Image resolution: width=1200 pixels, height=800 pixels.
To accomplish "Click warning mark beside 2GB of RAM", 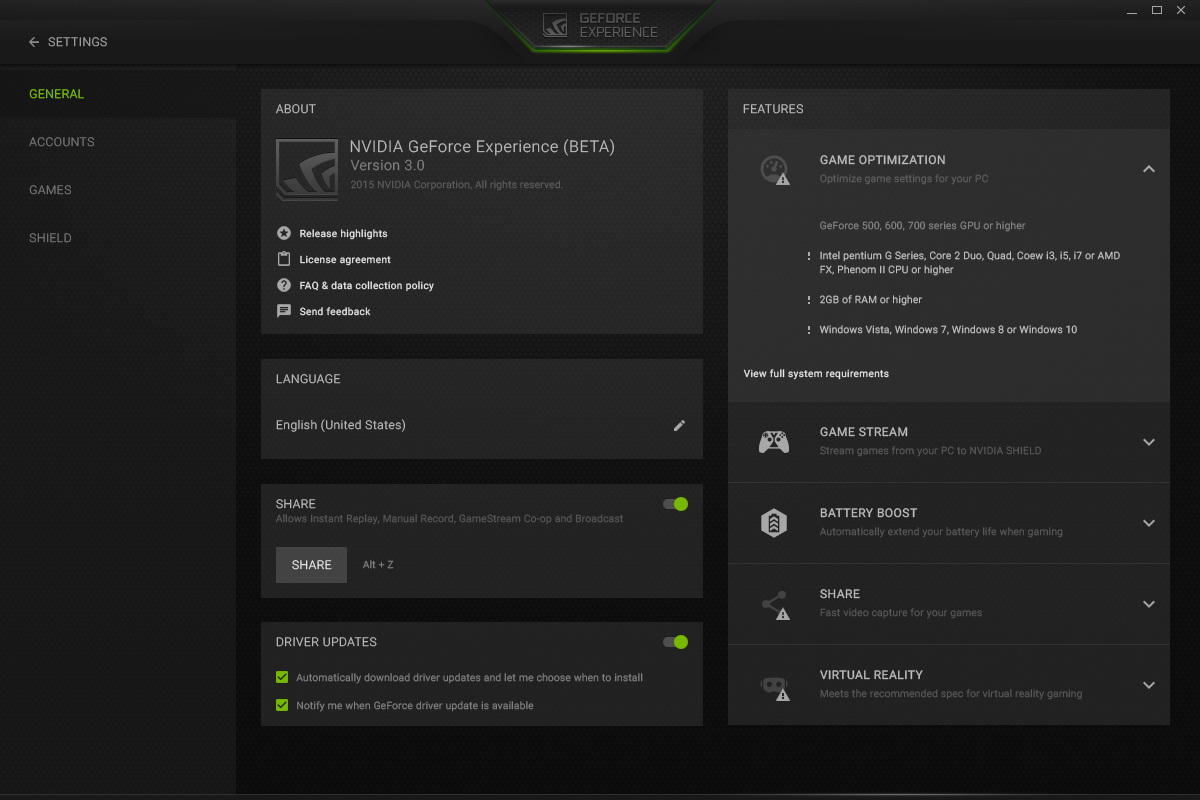I will tap(809, 300).
